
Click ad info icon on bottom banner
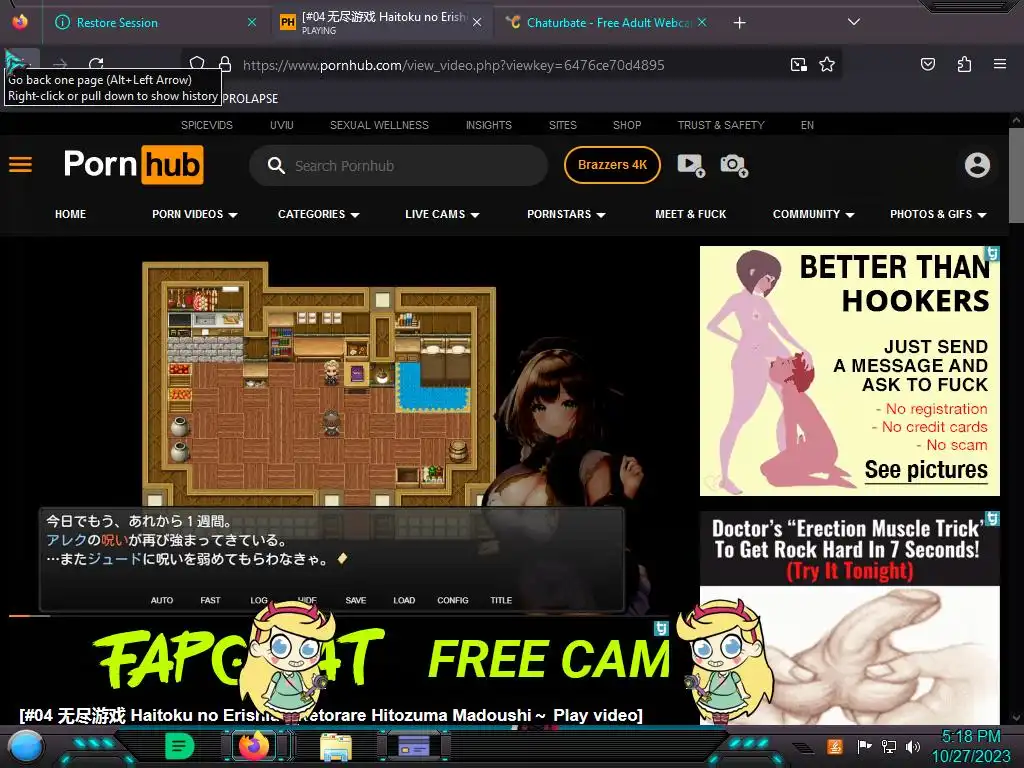(662, 628)
